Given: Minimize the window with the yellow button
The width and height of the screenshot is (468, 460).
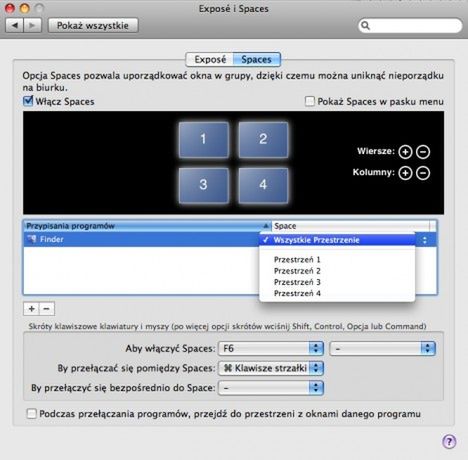Looking at the screenshot, I should pos(25,9).
